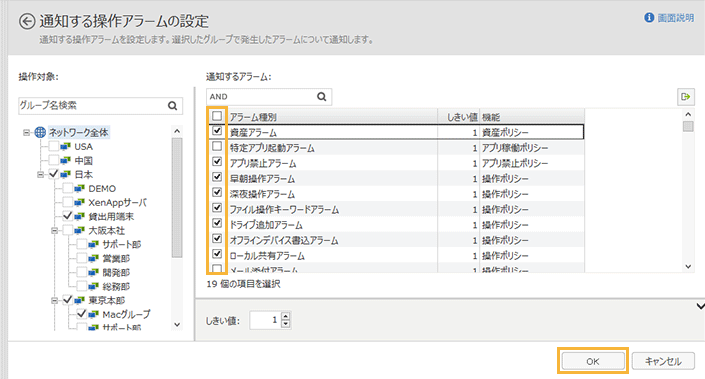This screenshot has height=379, width=705.
Task: Check the 中国 group checkbox
Action: click(x=54, y=161)
